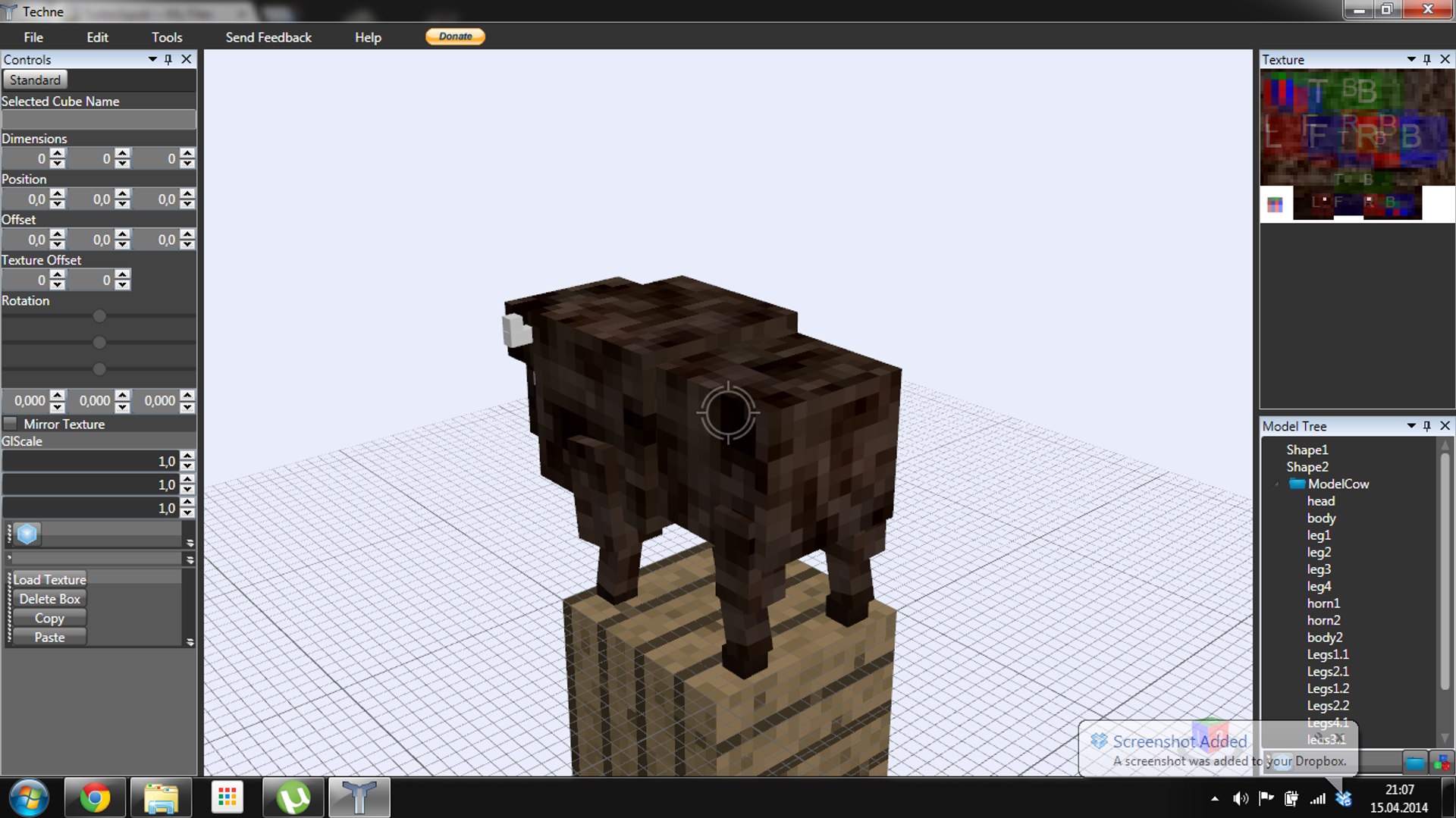The image size is (1456, 818).
Task: Add a new cube with the blue cube icon
Action: click(27, 534)
